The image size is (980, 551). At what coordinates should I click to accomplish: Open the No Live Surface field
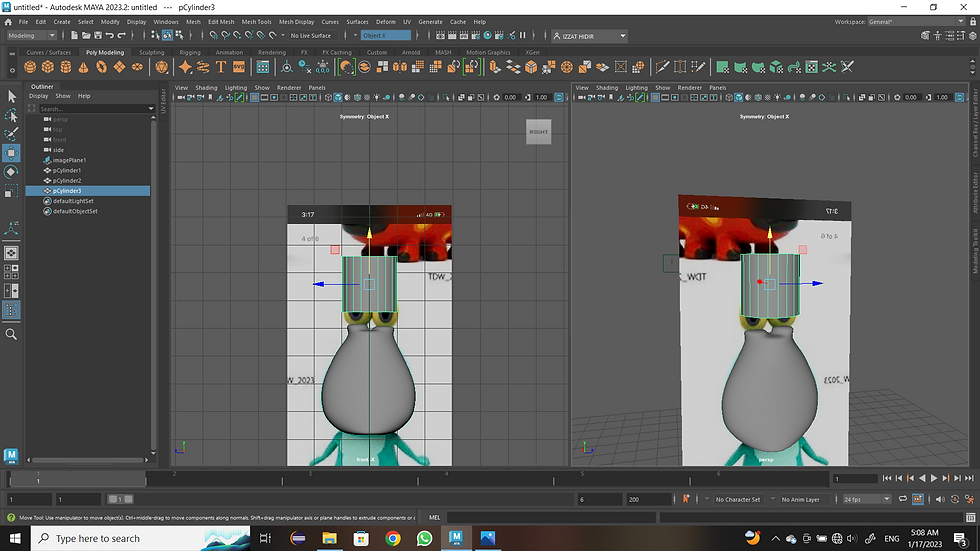point(313,36)
